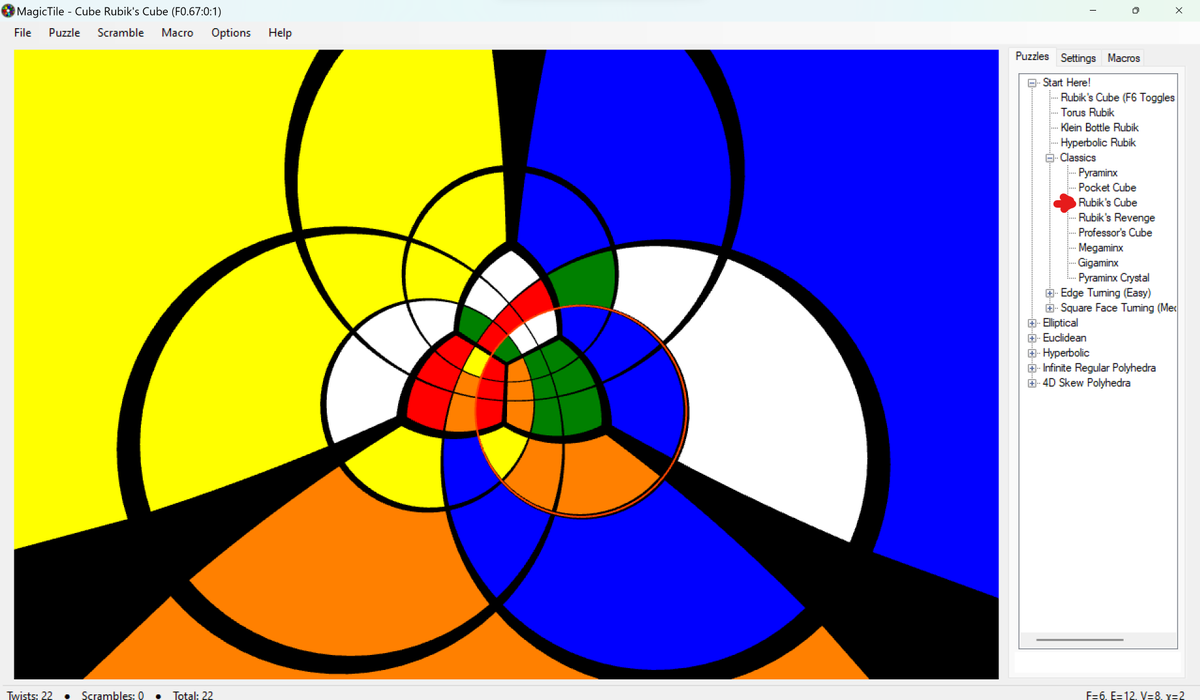Expand the Square Face Turning node

[1050, 308]
